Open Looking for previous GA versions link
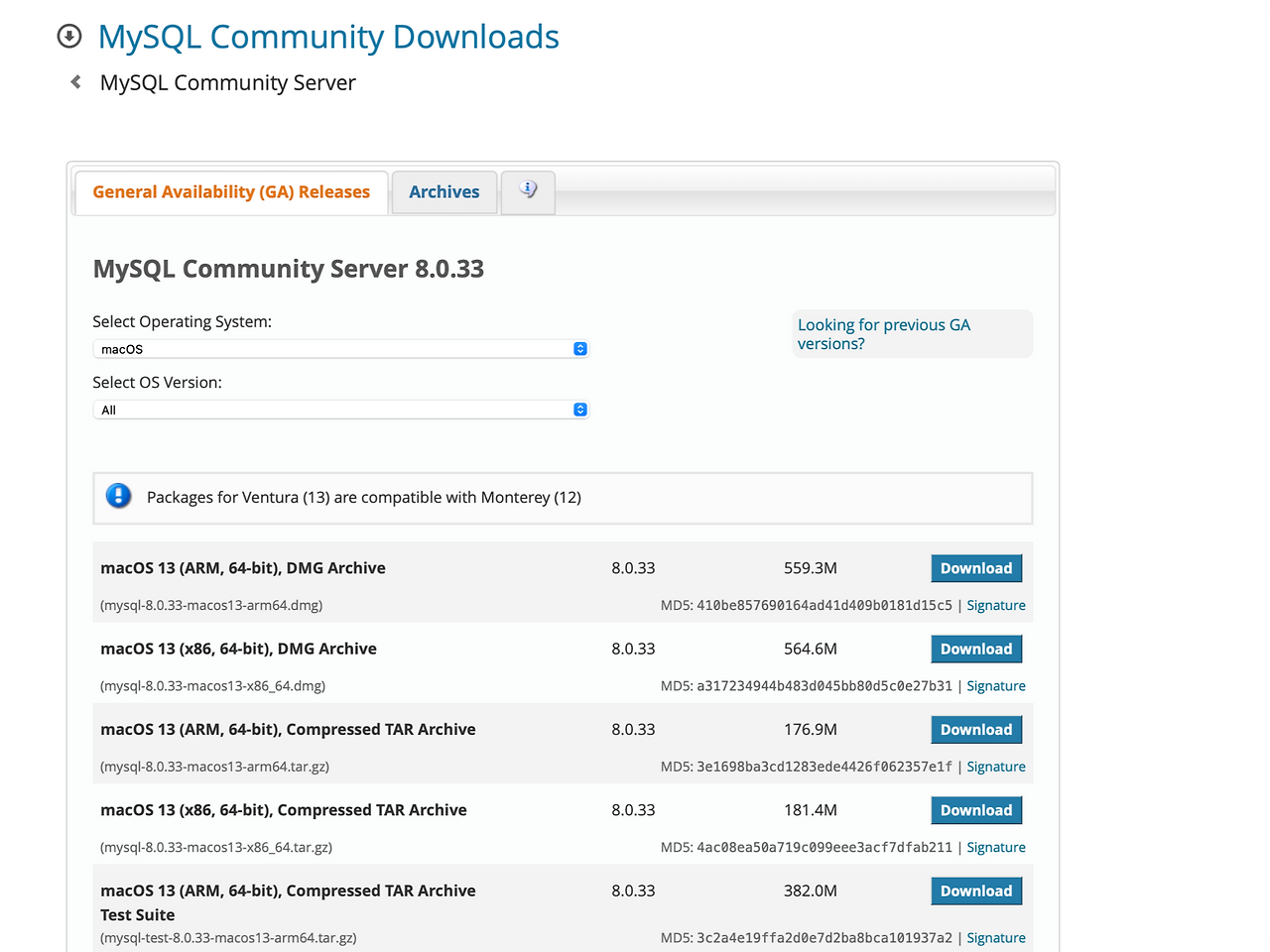The height and width of the screenshot is (952, 1270). pyautogui.click(x=883, y=334)
